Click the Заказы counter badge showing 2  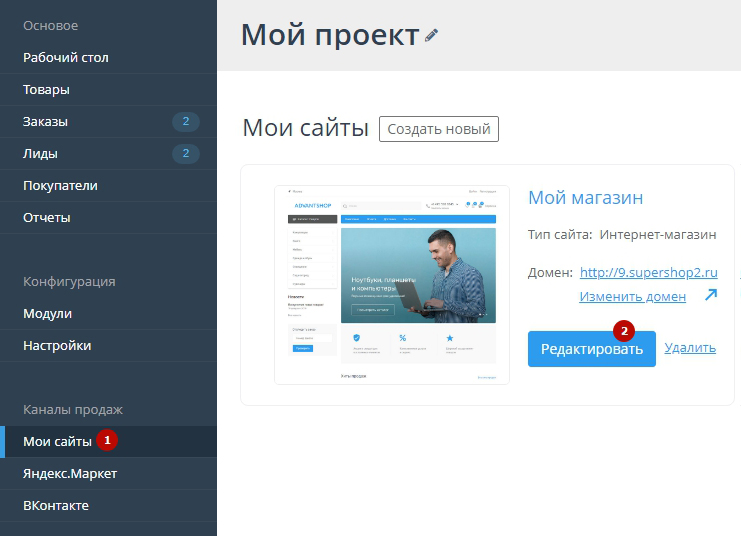pos(185,122)
